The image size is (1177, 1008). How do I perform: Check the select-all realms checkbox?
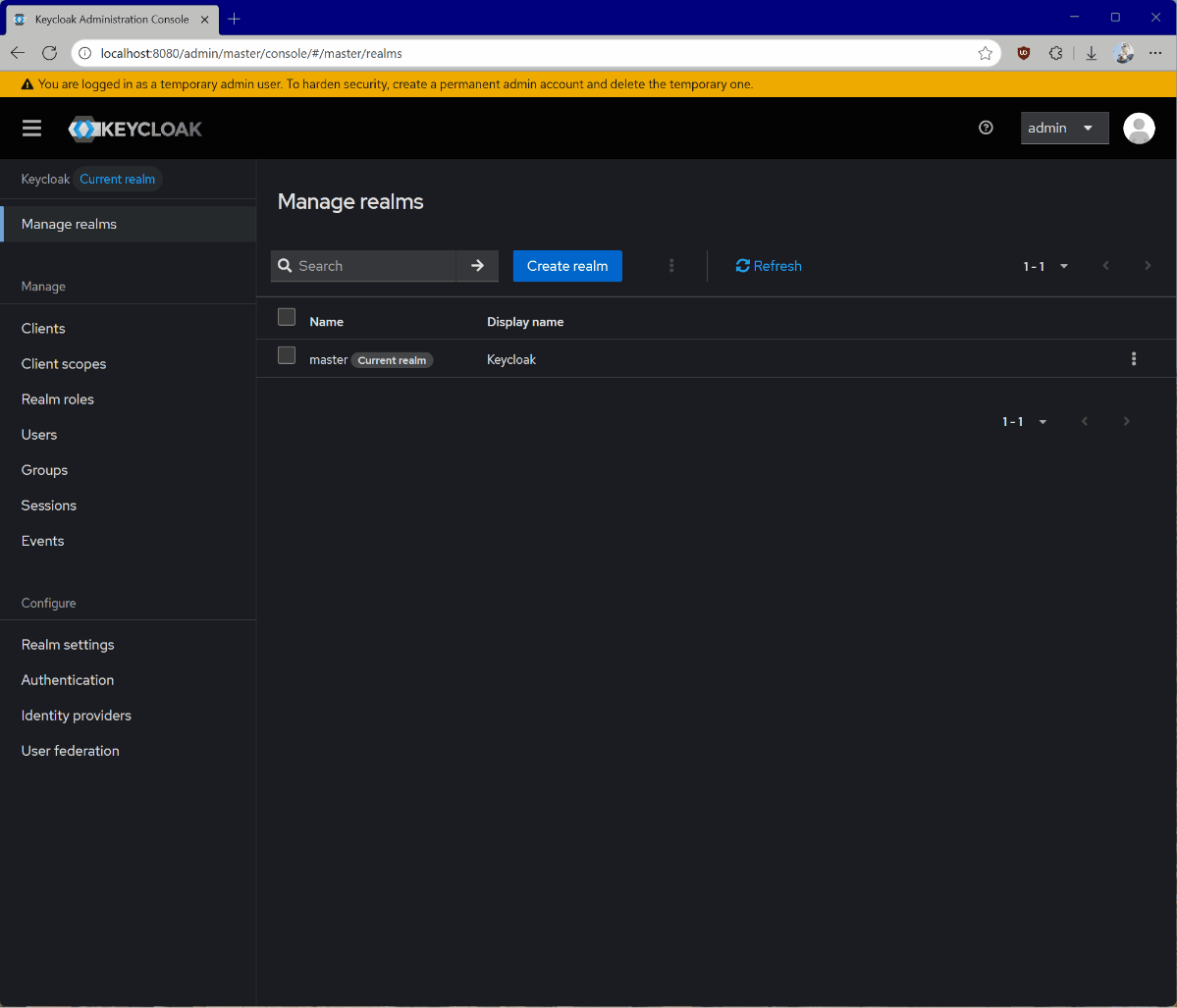point(286,316)
